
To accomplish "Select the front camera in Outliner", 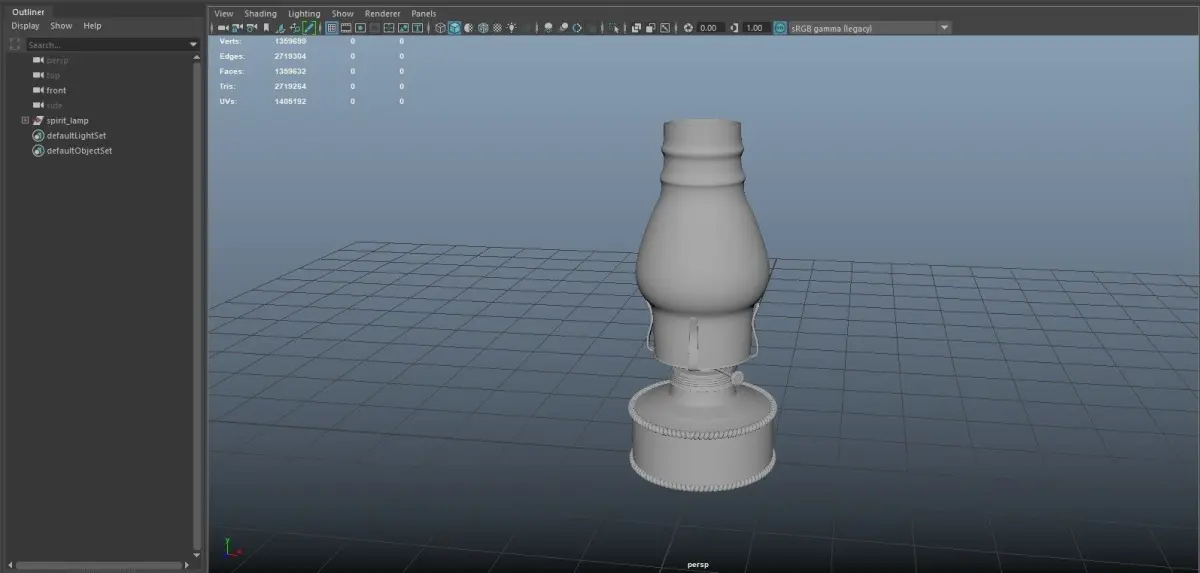I will (x=56, y=90).
